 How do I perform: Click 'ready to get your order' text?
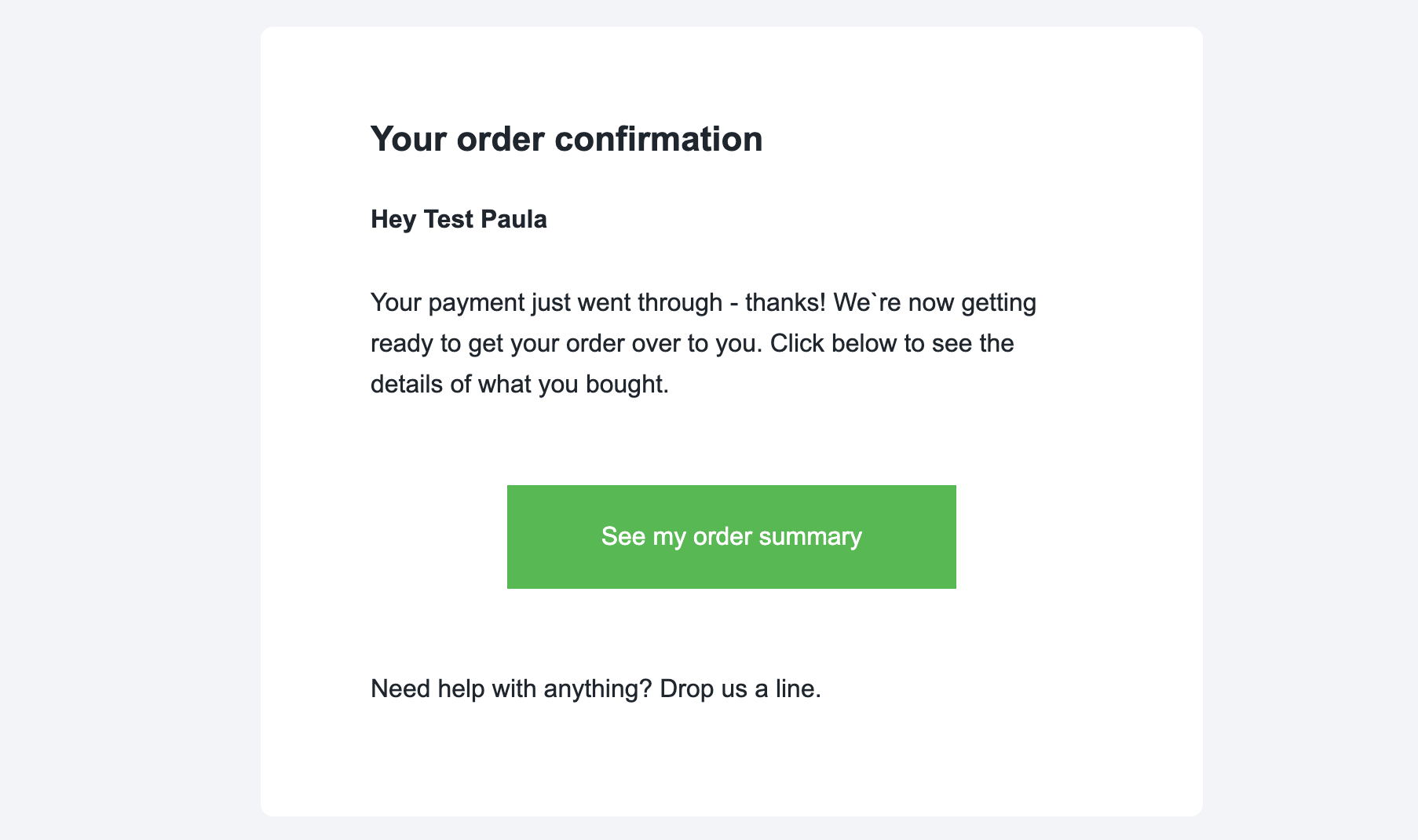tap(499, 344)
